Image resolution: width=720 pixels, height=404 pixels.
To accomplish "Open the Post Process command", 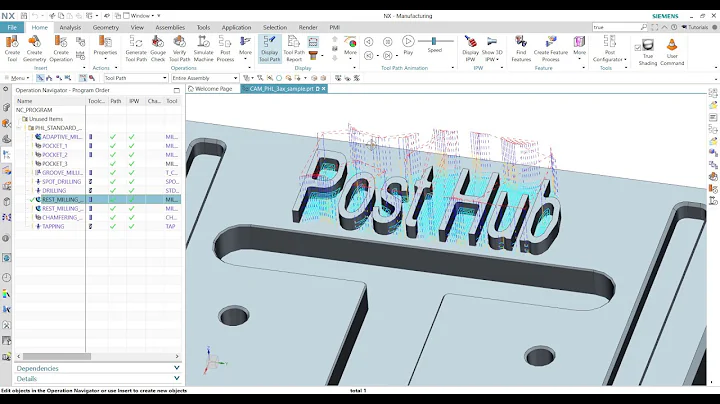I will coord(225,49).
